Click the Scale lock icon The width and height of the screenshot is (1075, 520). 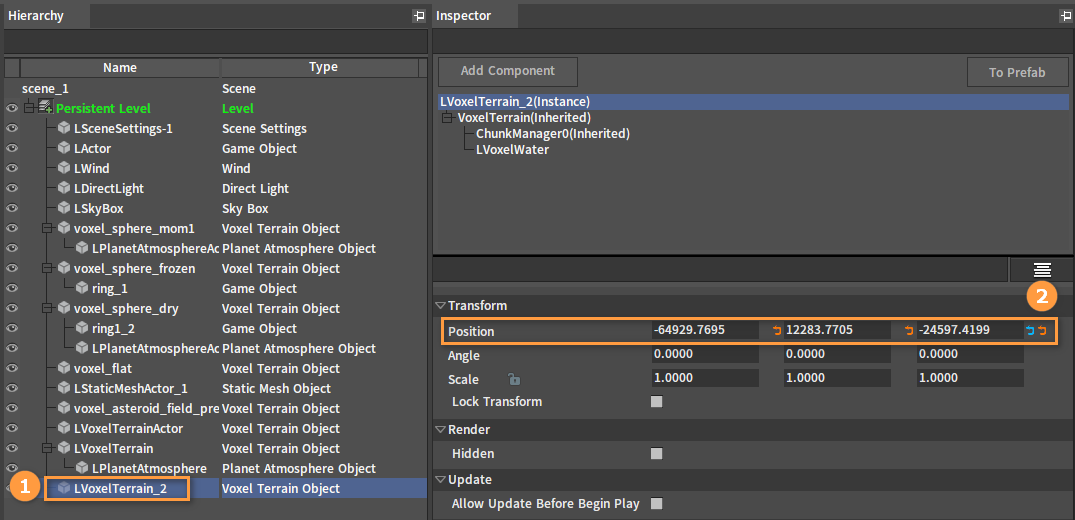pos(514,379)
